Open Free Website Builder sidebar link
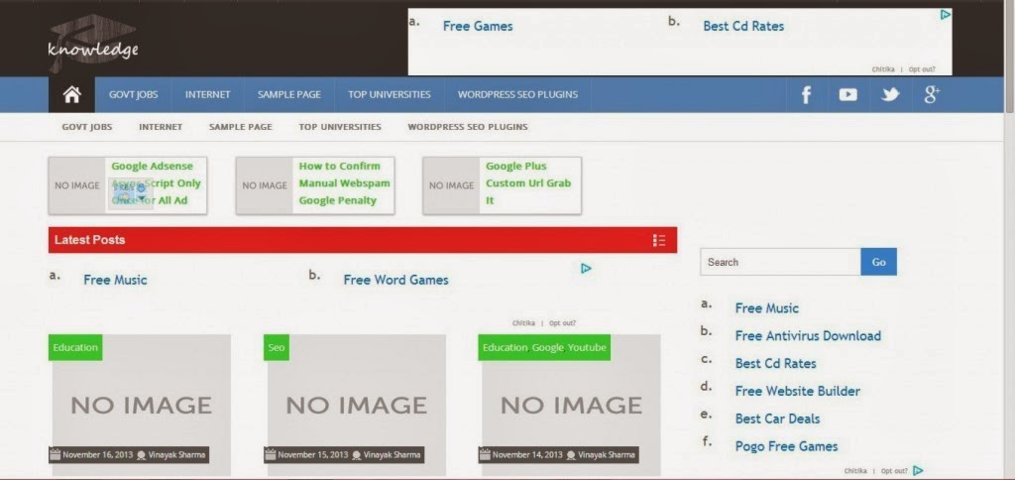1015x480 pixels. coord(798,391)
